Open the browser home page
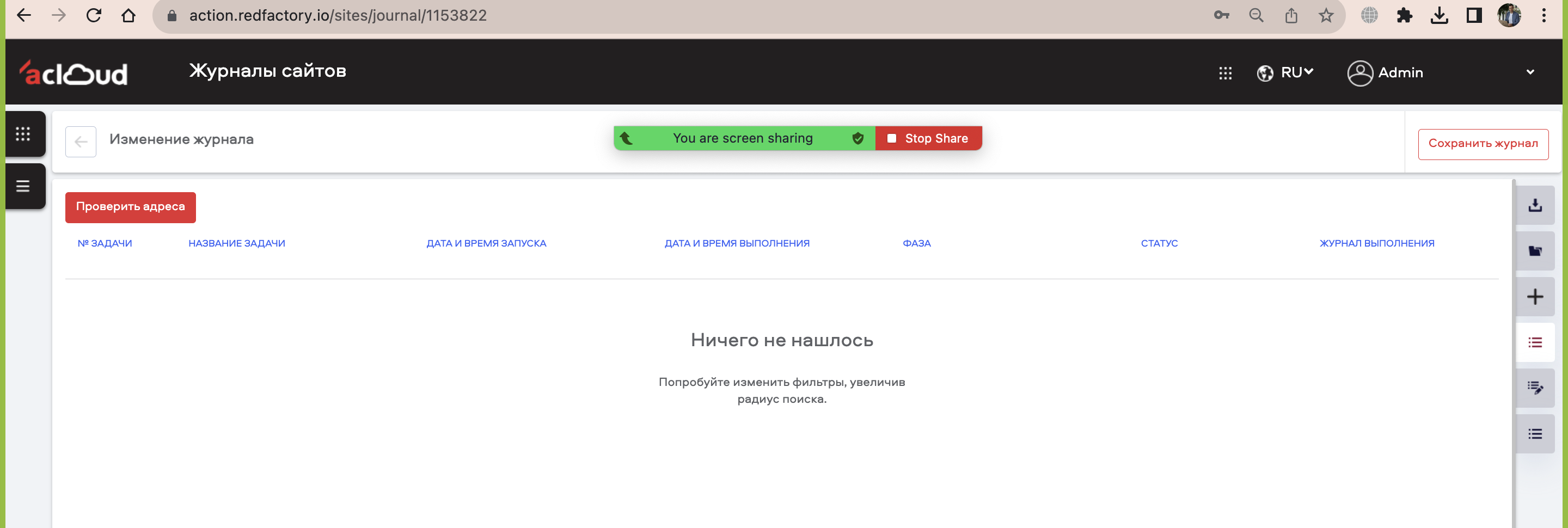The image size is (1568, 528). 128,15
